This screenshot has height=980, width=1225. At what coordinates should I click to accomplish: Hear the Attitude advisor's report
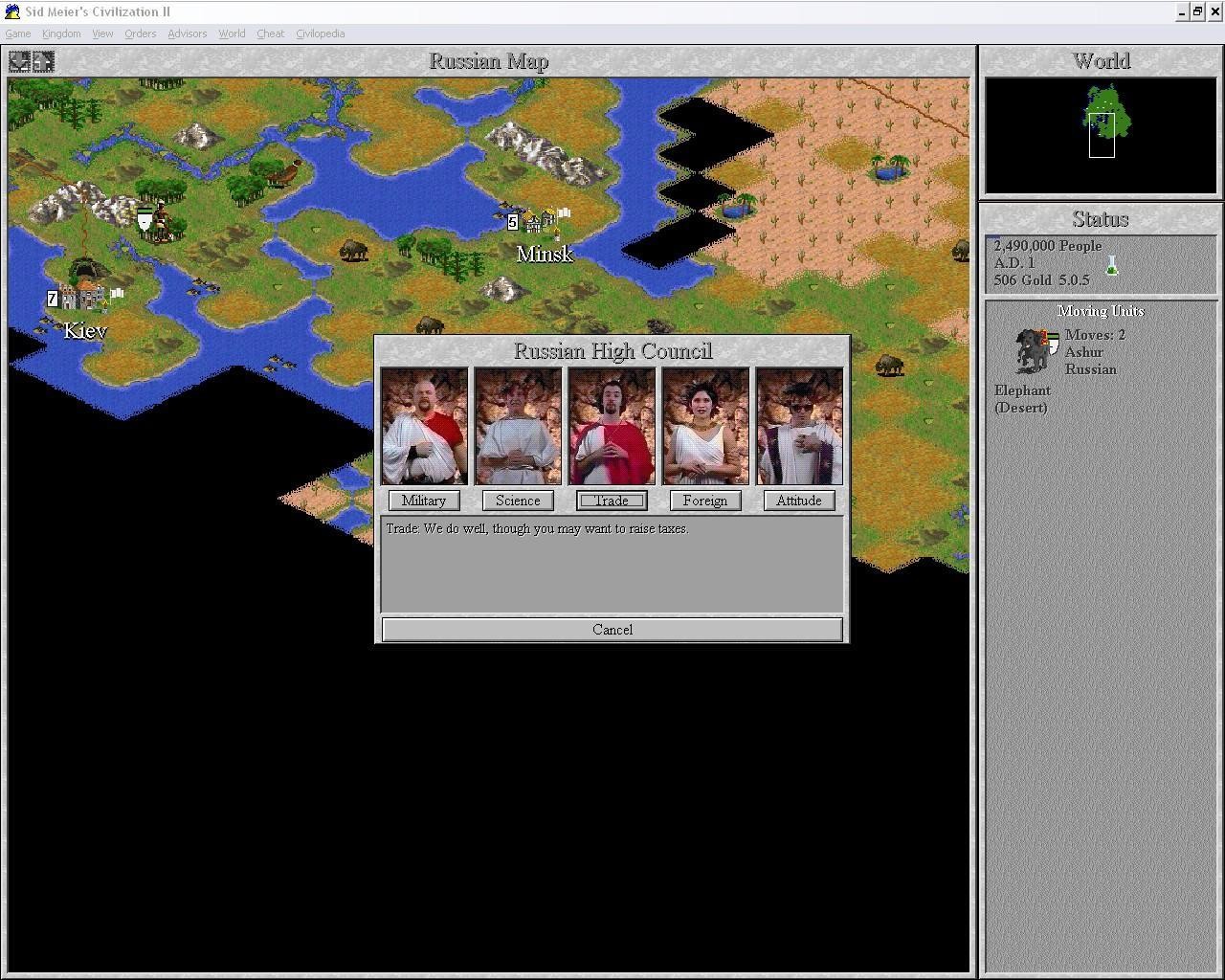tap(799, 501)
